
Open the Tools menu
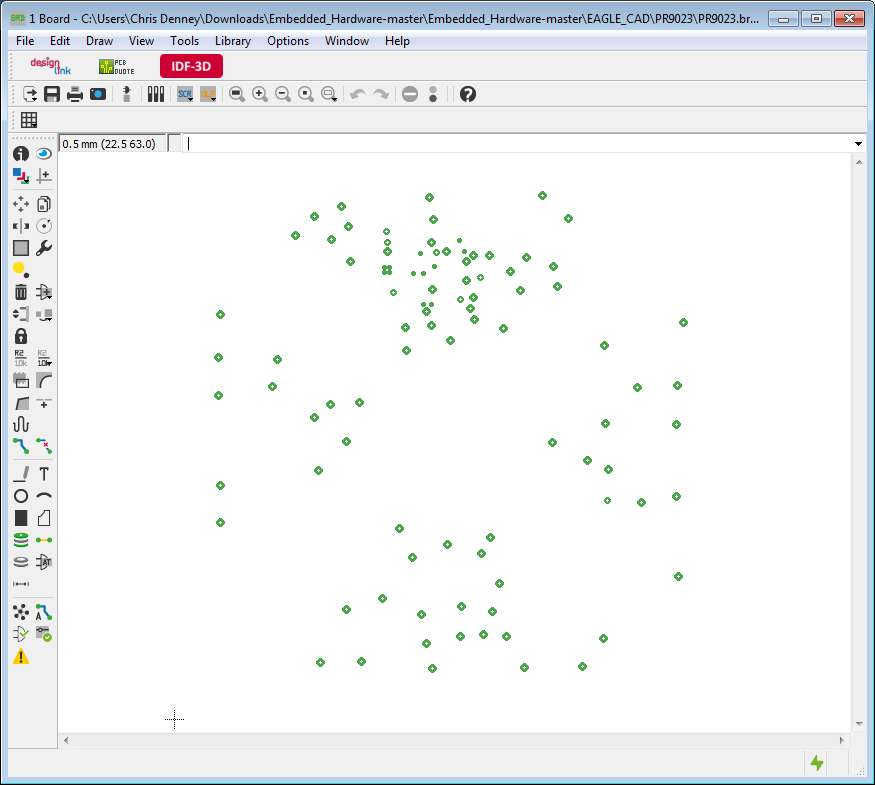[x=184, y=41]
